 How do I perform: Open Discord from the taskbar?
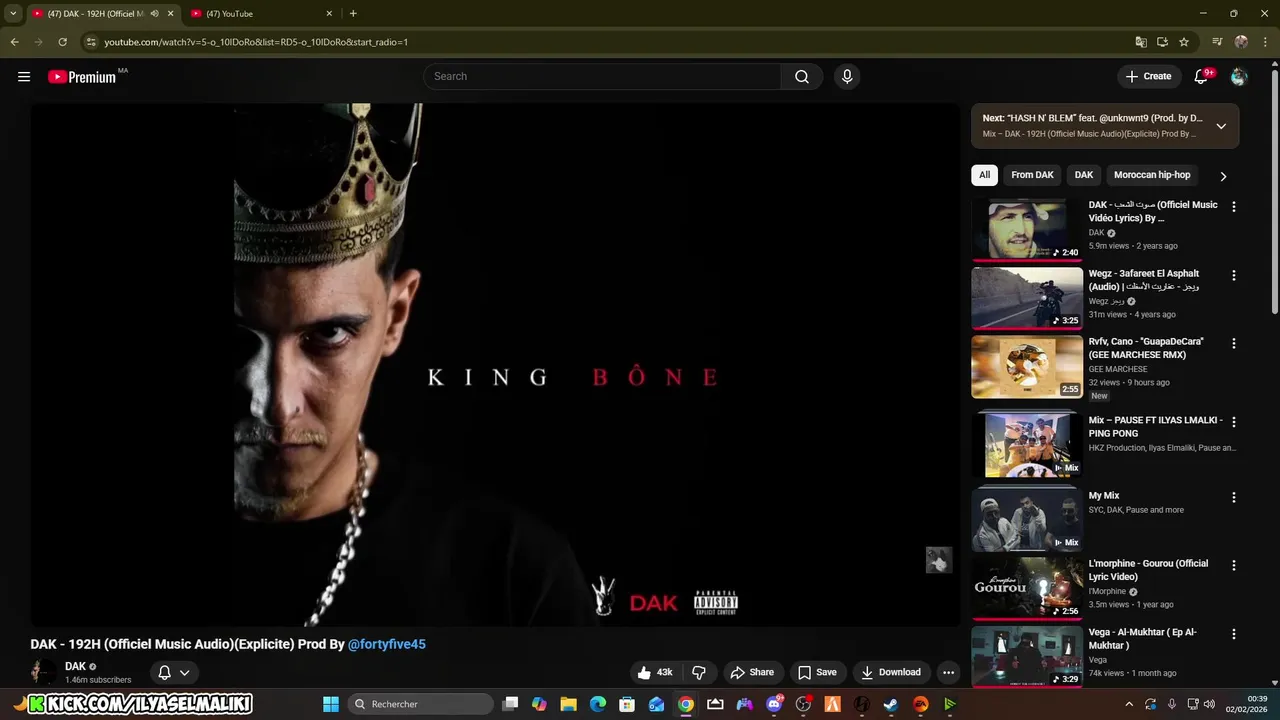pyautogui.click(x=774, y=704)
